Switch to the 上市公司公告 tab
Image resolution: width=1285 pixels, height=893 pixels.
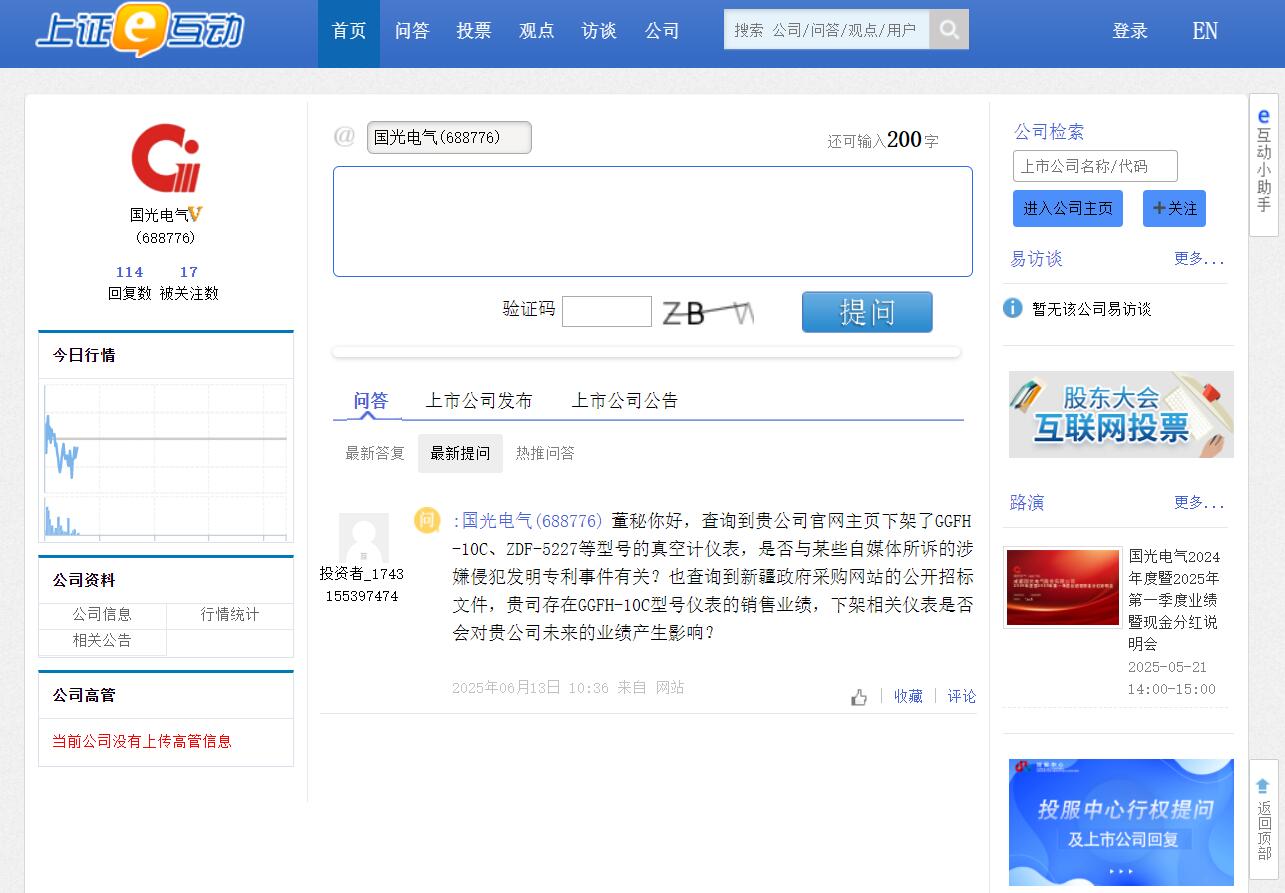coord(625,401)
